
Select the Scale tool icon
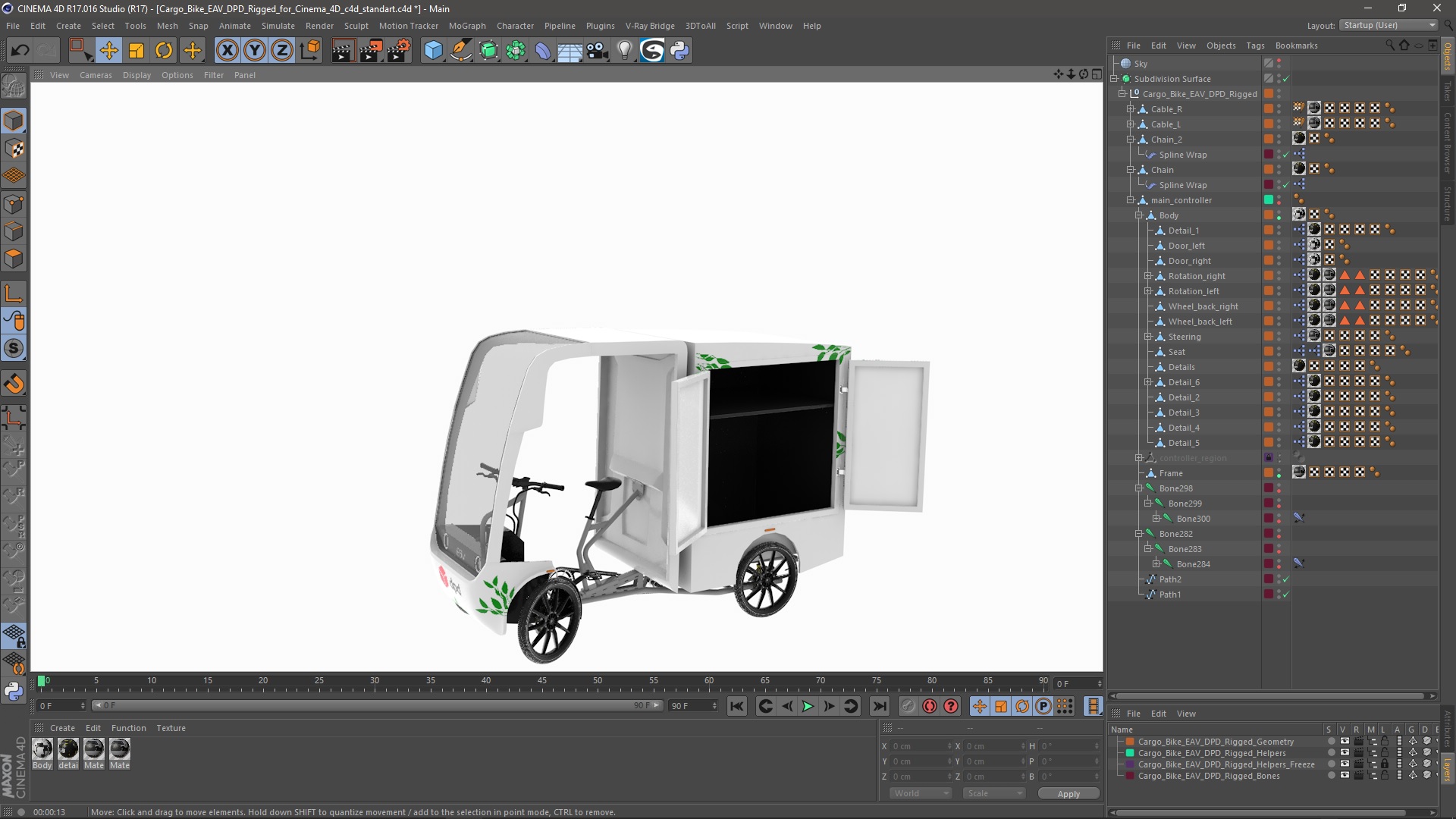(x=136, y=51)
